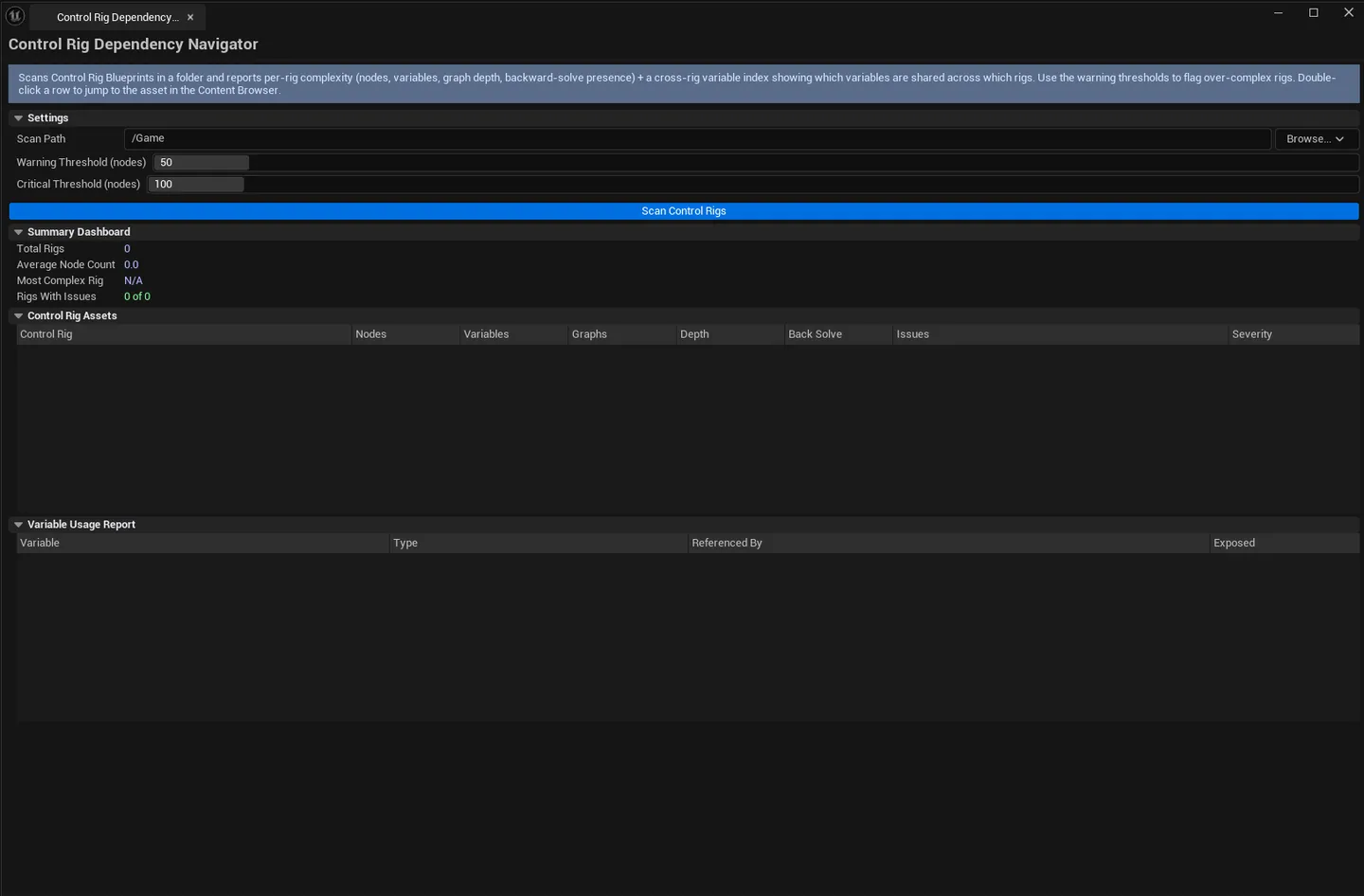The image size is (1364, 896).
Task: Collapse the Variable Usage Report section
Action: [18, 525]
